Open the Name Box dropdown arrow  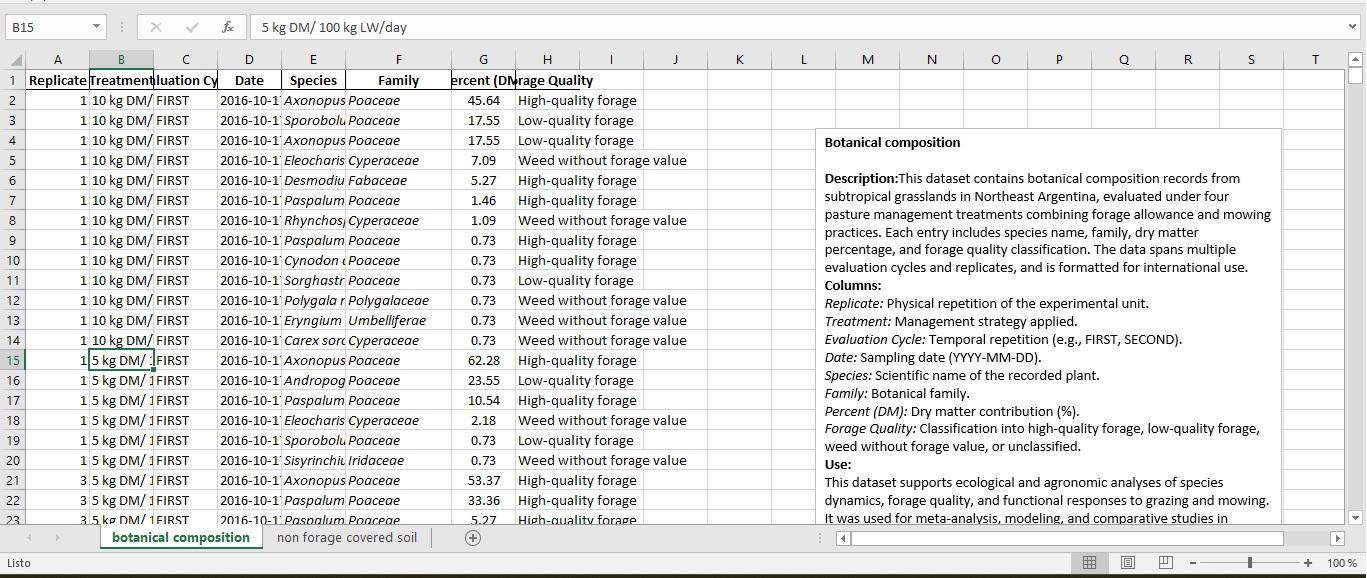(x=97, y=28)
